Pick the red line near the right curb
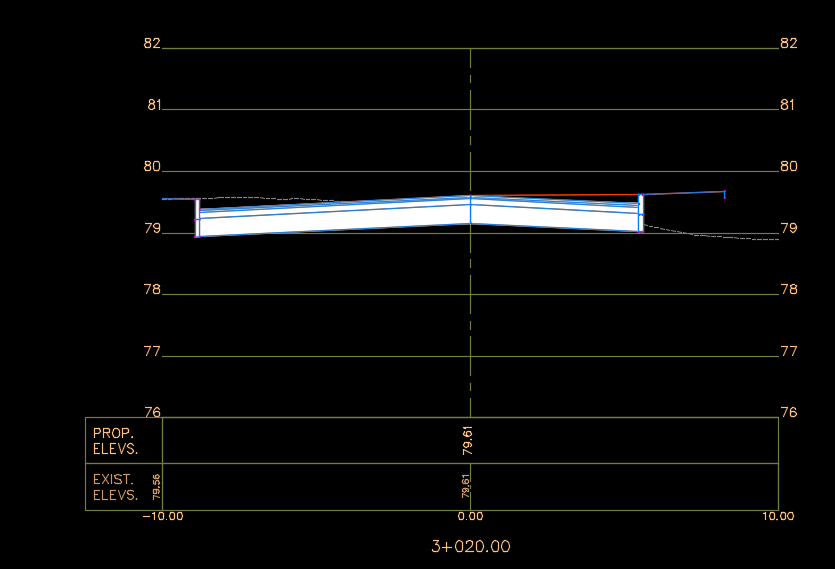Viewport: 835px width, 569px height. pos(555,195)
